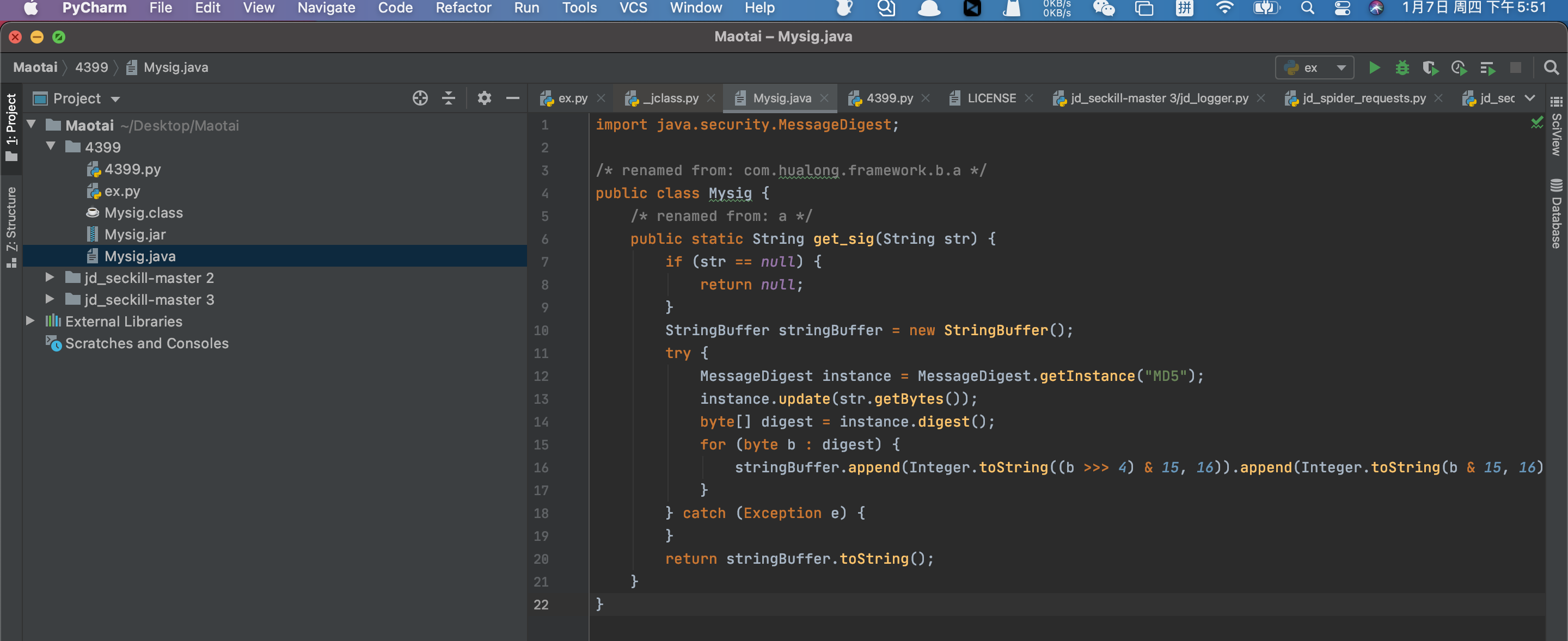Click the "MD5" string literal

click(1166, 376)
